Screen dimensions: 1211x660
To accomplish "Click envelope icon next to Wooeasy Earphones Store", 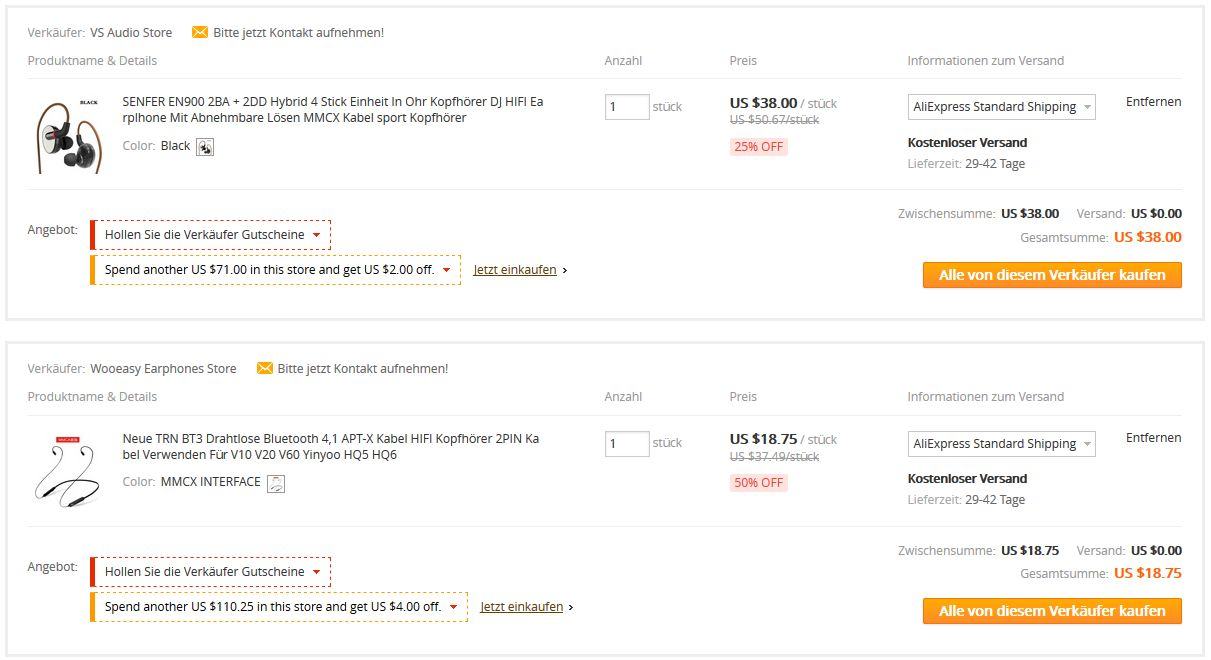I will click(x=265, y=369).
